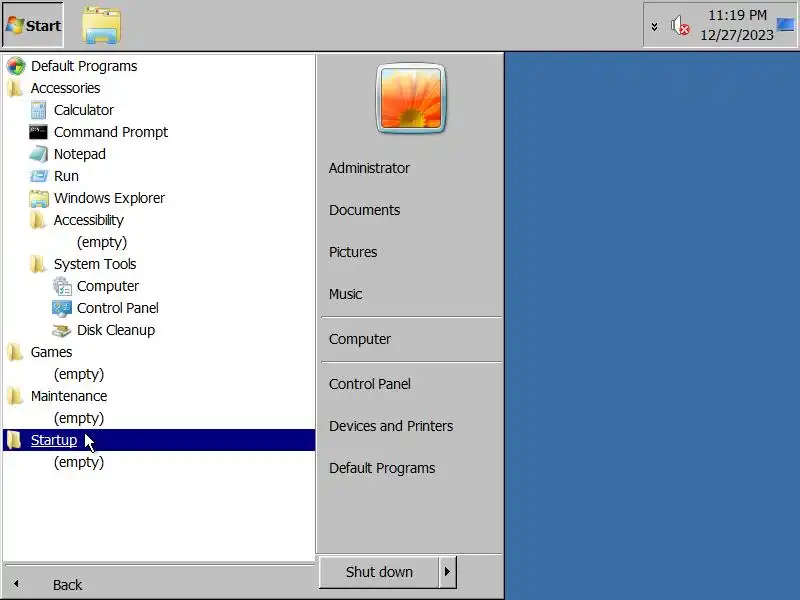Image resolution: width=800 pixels, height=600 pixels.
Task: Click the System Tools folder icon
Action: pos(38,264)
